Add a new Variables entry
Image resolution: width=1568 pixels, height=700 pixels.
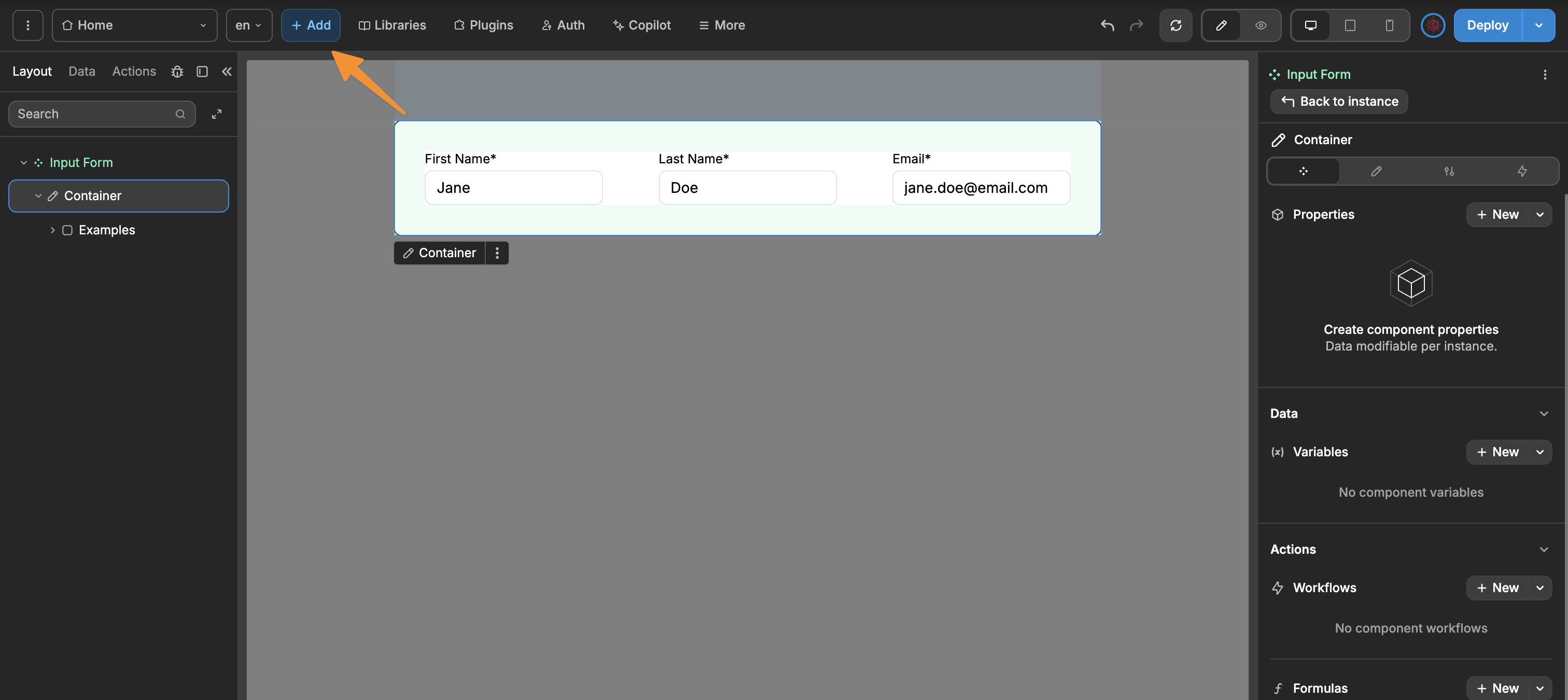[x=1497, y=452]
